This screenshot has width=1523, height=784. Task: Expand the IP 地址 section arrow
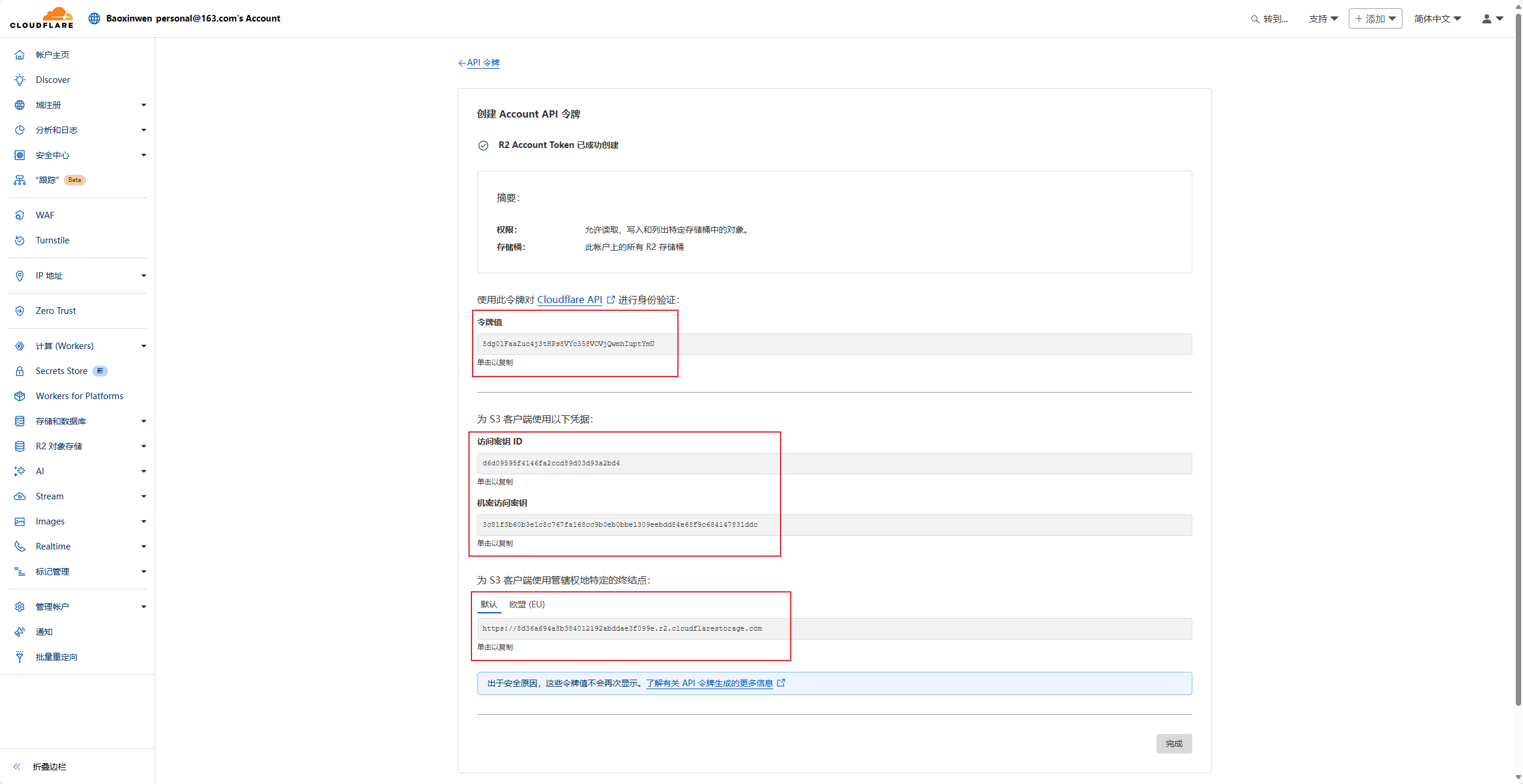[x=144, y=276]
